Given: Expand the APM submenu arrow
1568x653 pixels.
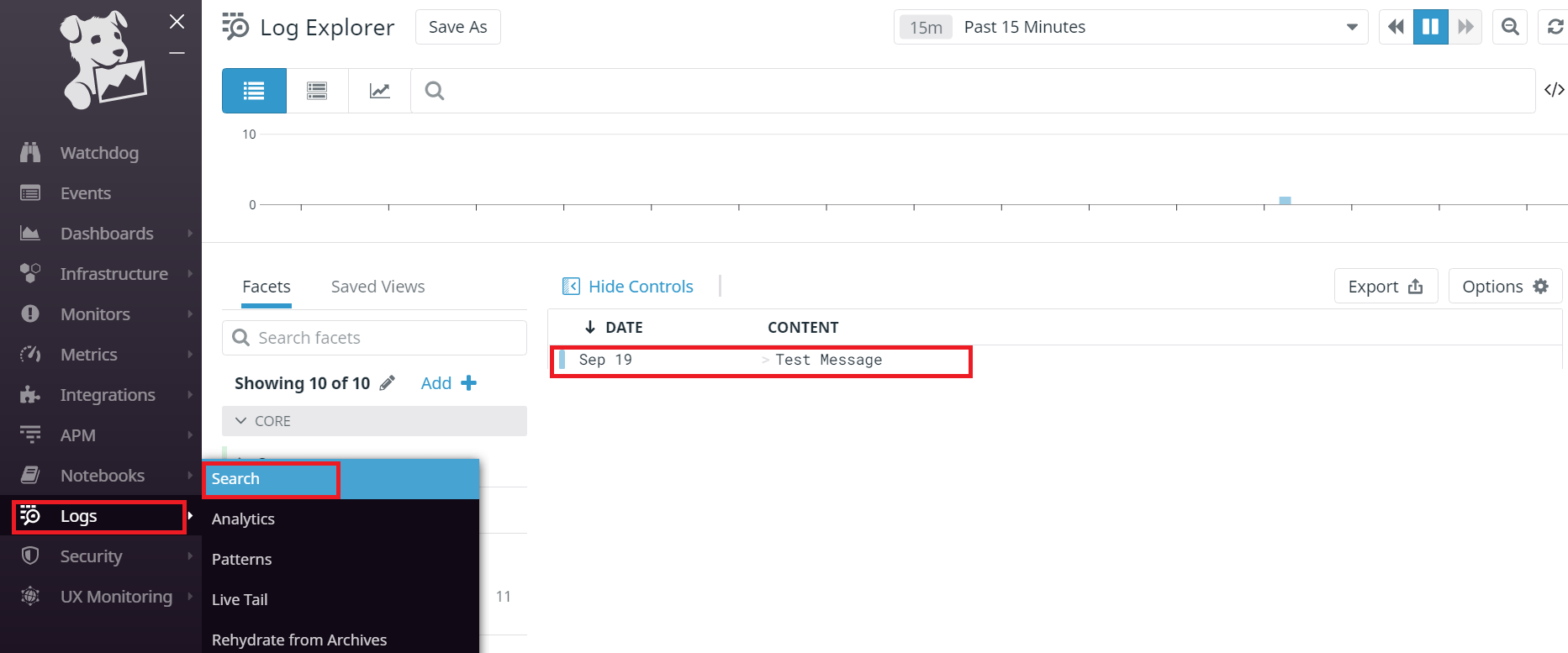Looking at the screenshot, I should [x=190, y=435].
